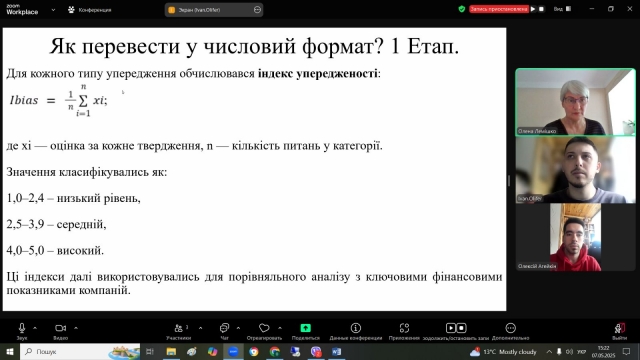Click the Ibias formula on the slide
Screen dimensions: 640x360
coord(58,100)
